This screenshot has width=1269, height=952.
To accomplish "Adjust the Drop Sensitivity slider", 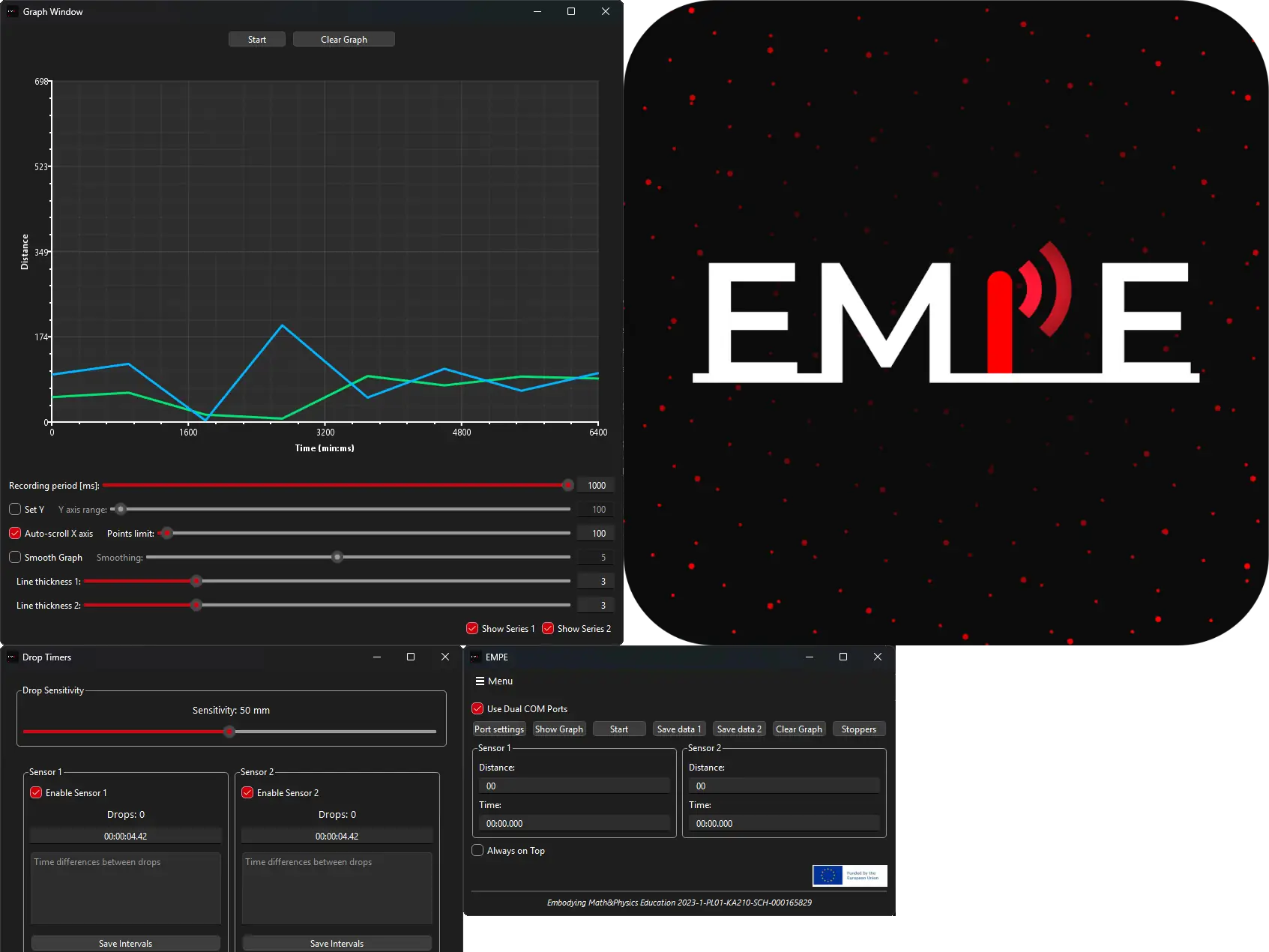I will pyautogui.click(x=230, y=732).
